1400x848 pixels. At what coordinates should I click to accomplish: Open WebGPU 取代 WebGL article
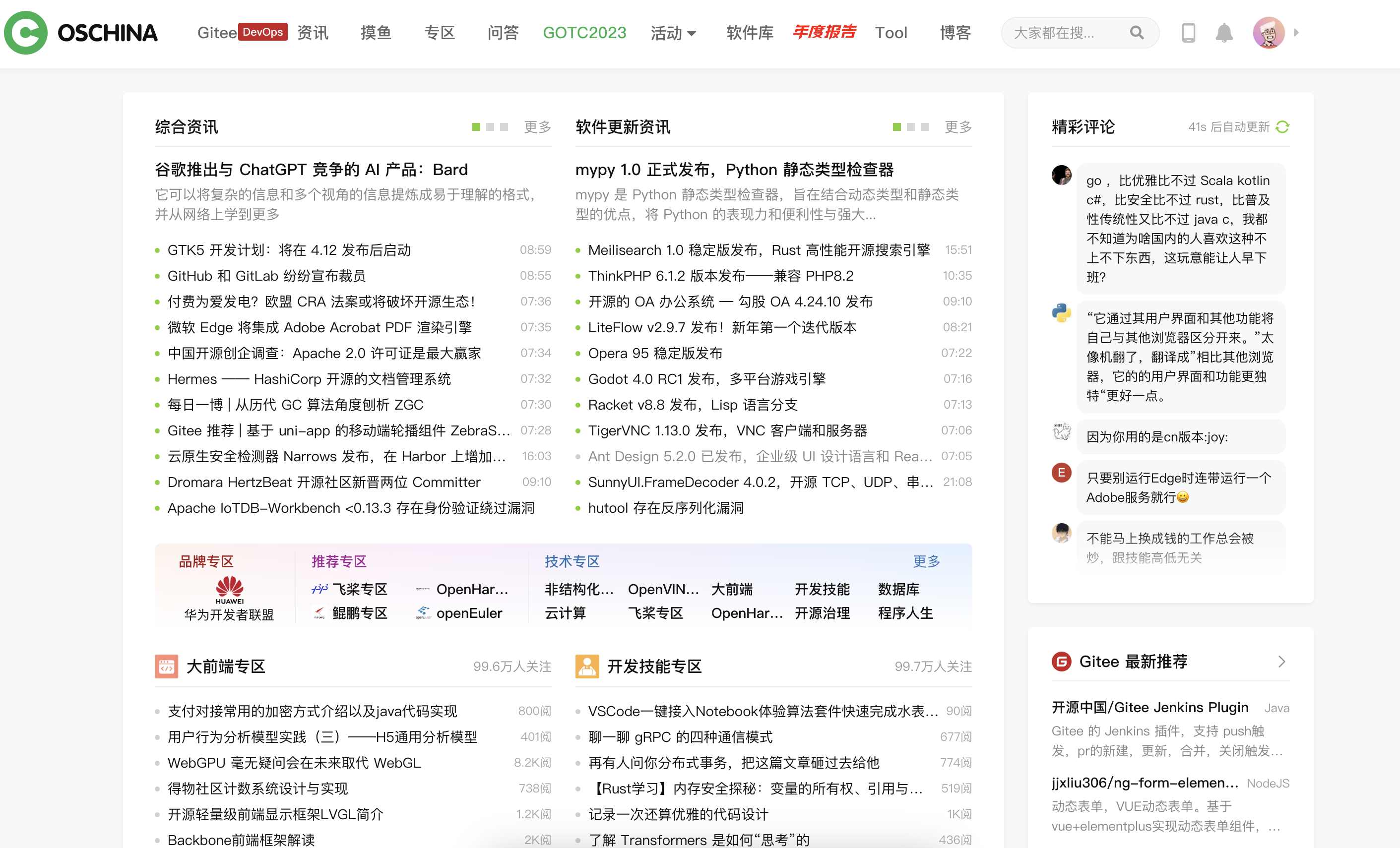point(294,762)
